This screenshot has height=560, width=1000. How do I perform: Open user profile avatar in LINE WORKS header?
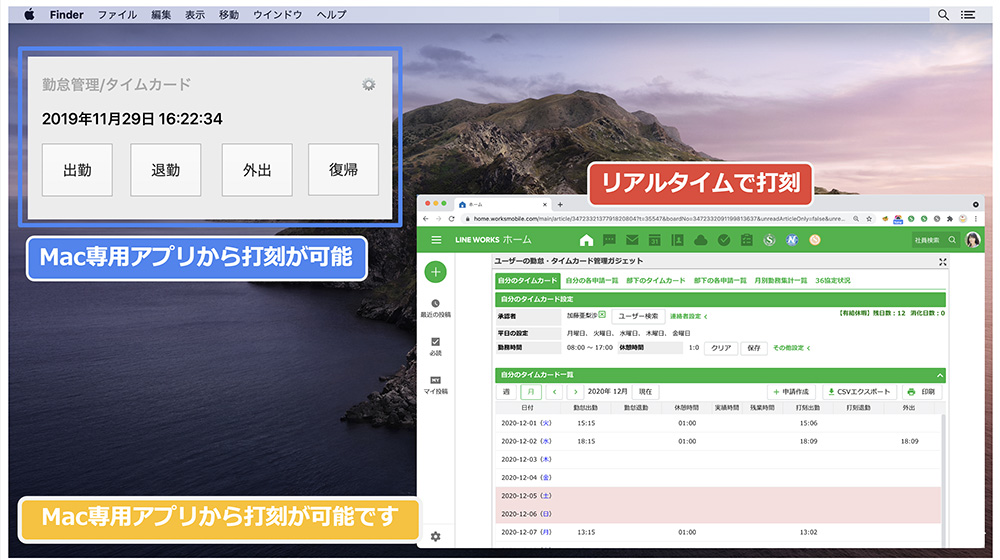coord(973,240)
